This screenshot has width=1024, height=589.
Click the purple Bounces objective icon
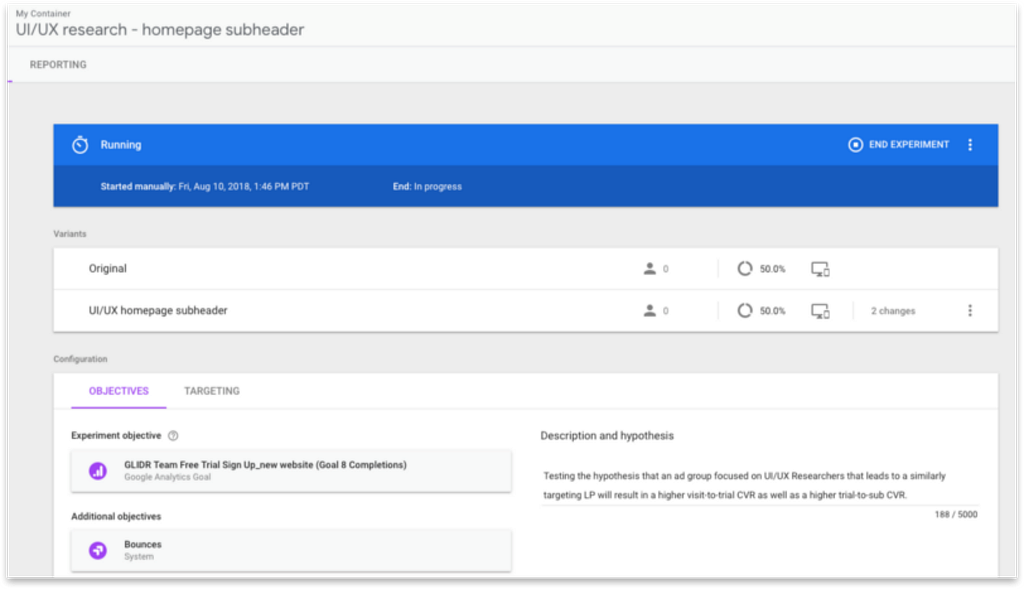click(98, 550)
